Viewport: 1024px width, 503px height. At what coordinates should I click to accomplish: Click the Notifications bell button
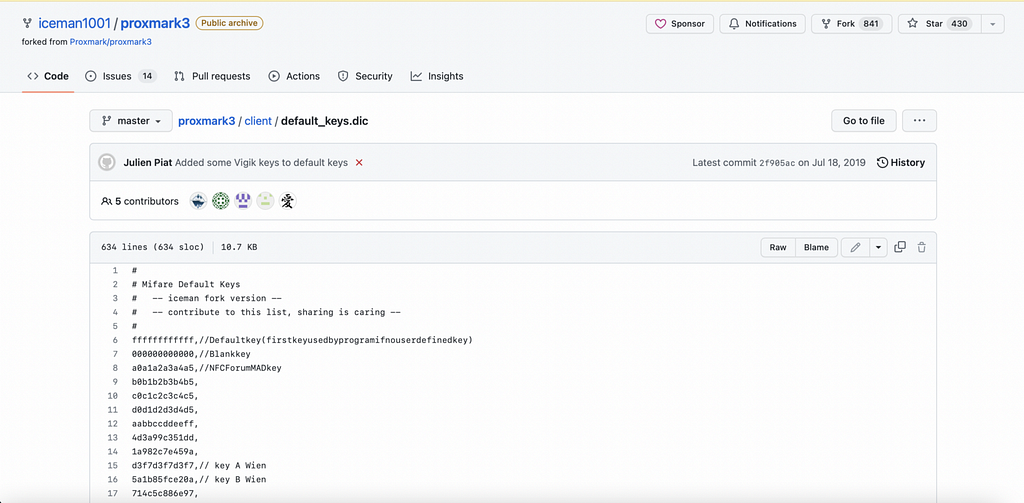(762, 24)
